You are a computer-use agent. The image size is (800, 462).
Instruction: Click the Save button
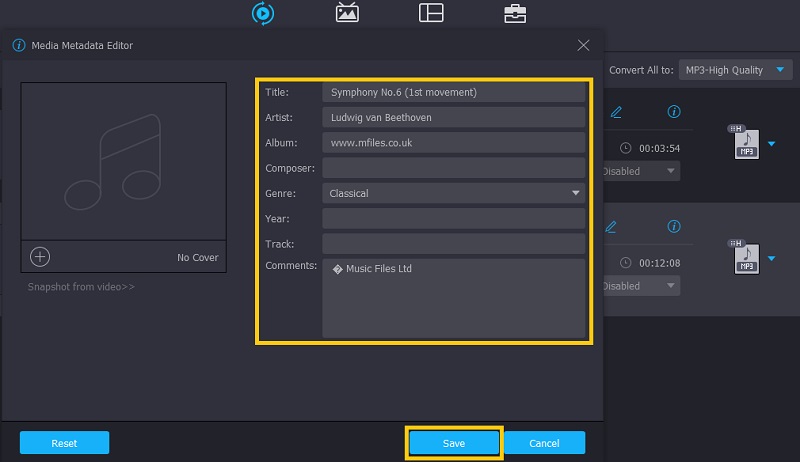[x=453, y=443]
